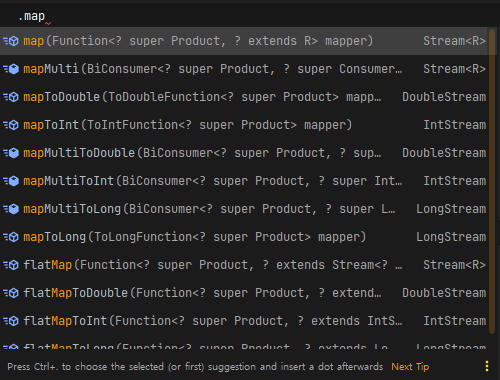This screenshot has height=380, width=500.
Task: Click the DoubleStream return type of flatMapToDouble
Action: [444, 293]
